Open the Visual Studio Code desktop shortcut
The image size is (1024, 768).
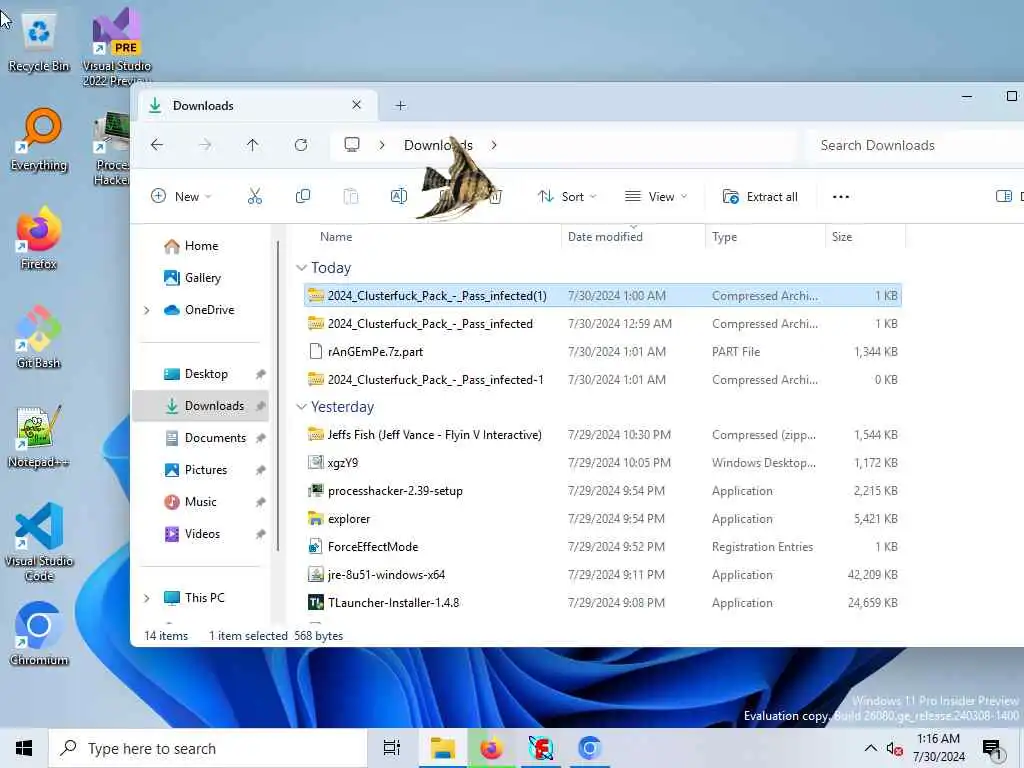[x=39, y=542]
